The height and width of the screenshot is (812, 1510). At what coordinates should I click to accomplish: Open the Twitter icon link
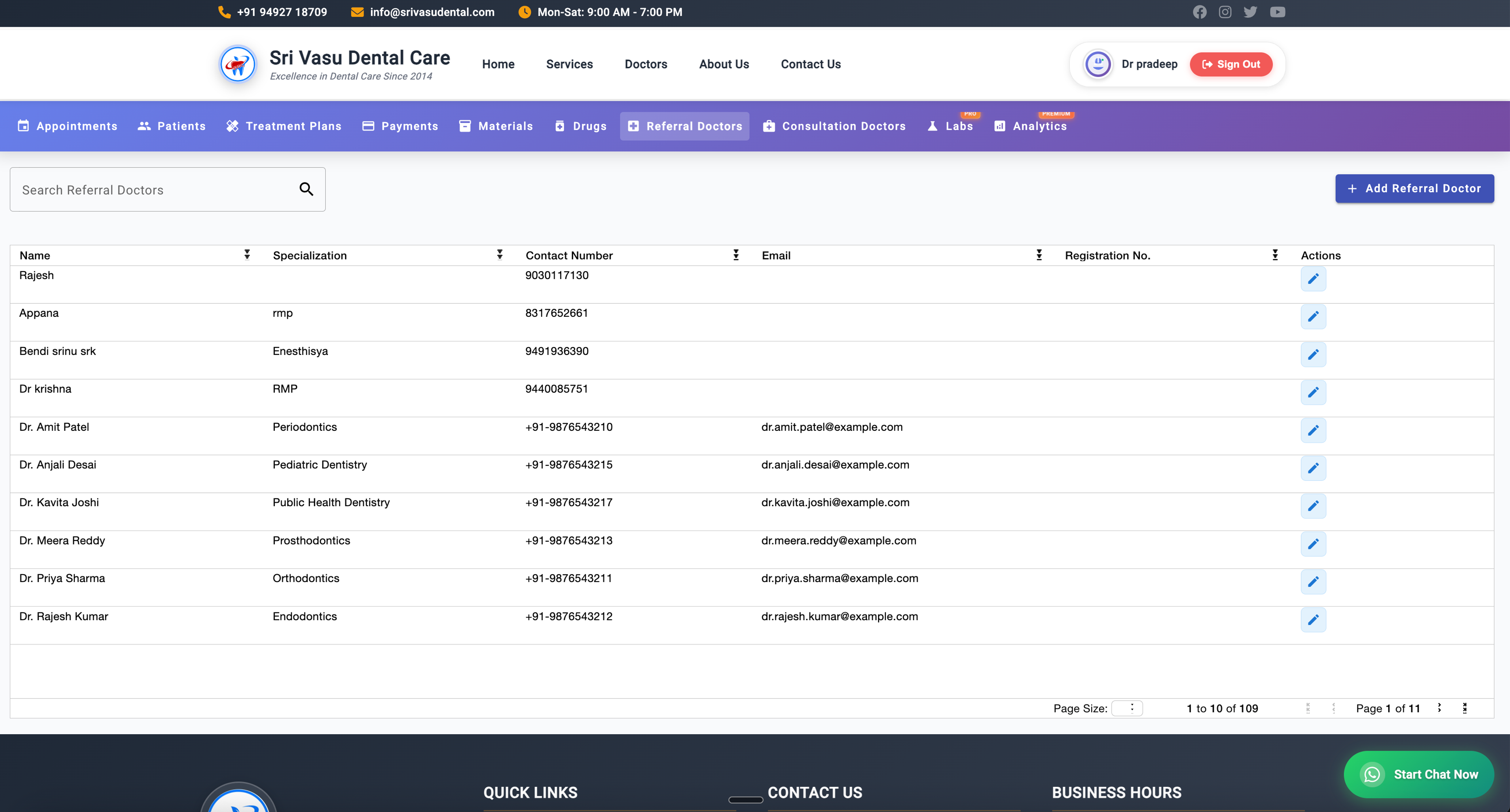1250,12
